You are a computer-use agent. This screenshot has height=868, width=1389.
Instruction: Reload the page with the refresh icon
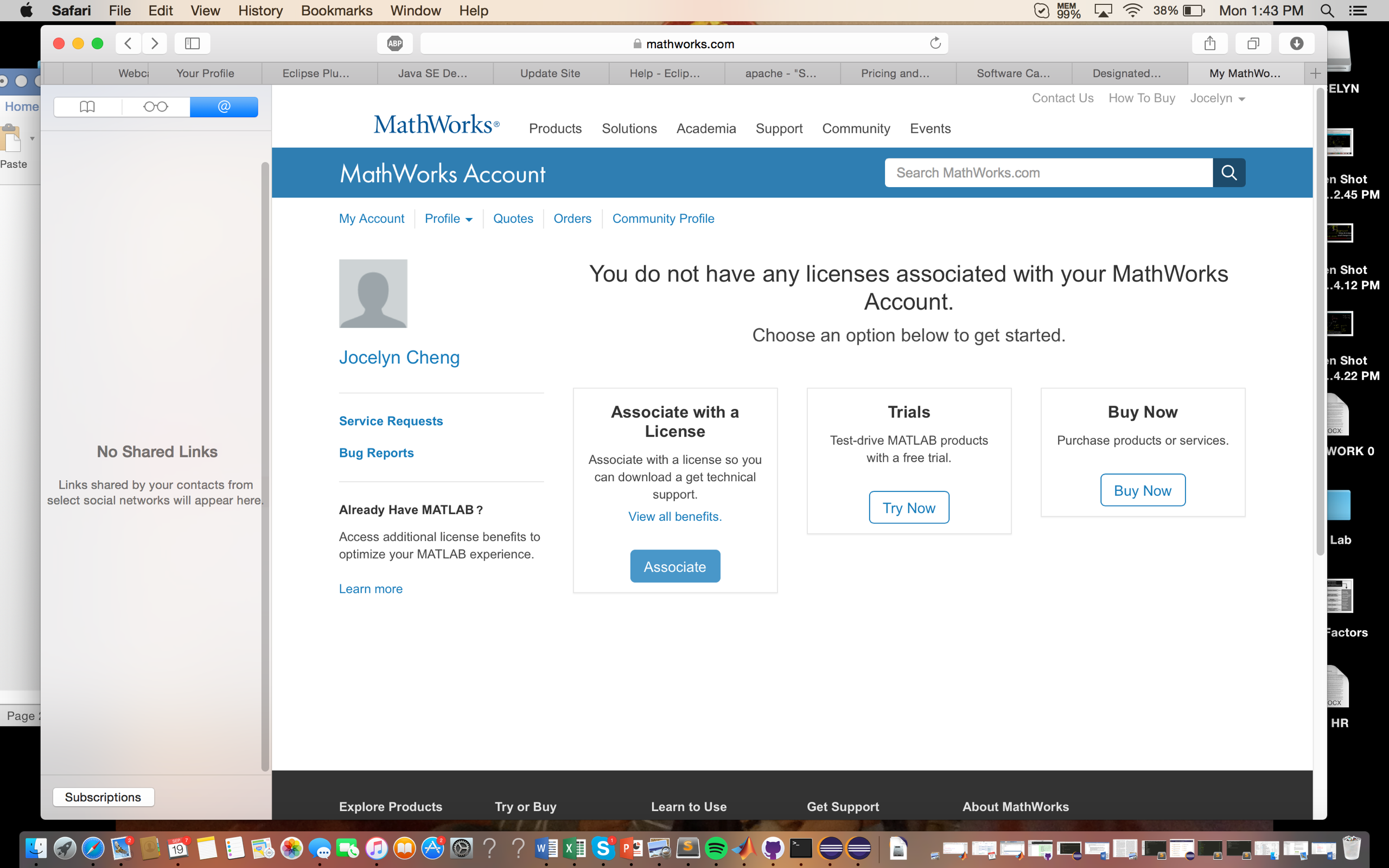click(x=935, y=43)
